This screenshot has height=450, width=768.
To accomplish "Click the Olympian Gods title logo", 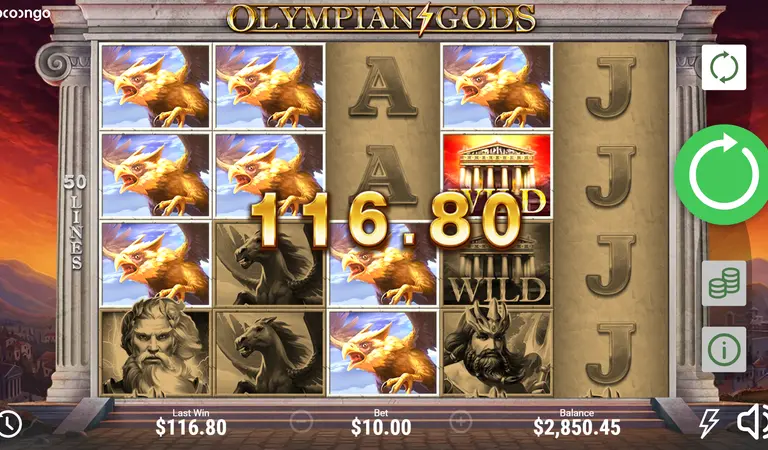I will [381, 19].
